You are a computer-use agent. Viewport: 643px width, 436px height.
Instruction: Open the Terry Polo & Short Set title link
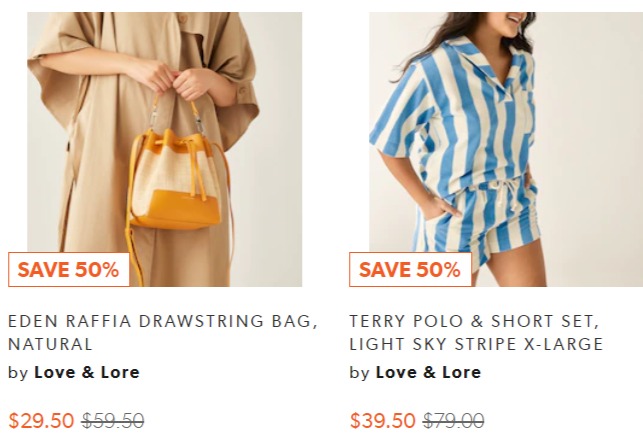tap(476, 332)
